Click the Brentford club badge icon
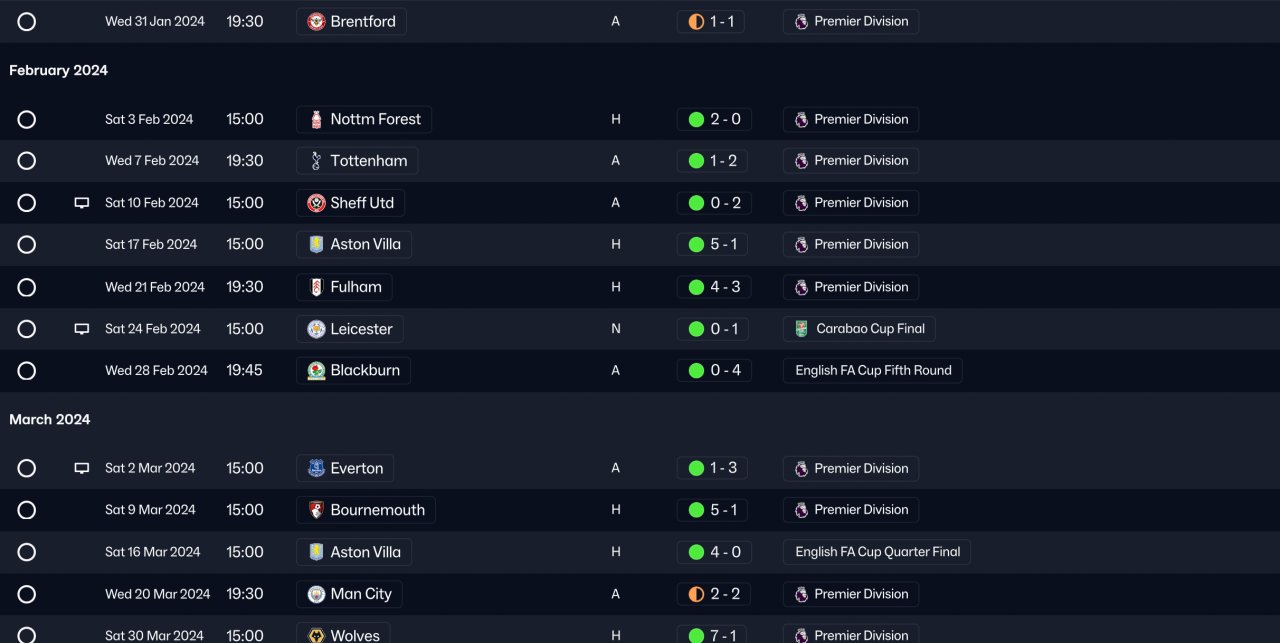The image size is (1280, 643). [x=316, y=21]
